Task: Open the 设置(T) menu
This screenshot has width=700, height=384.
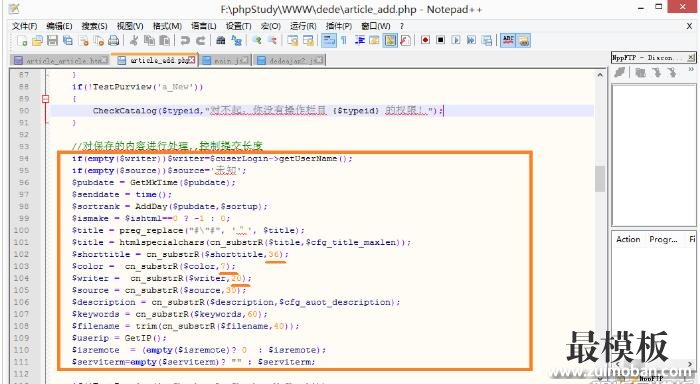Action: pyautogui.click(x=238, y=26)
